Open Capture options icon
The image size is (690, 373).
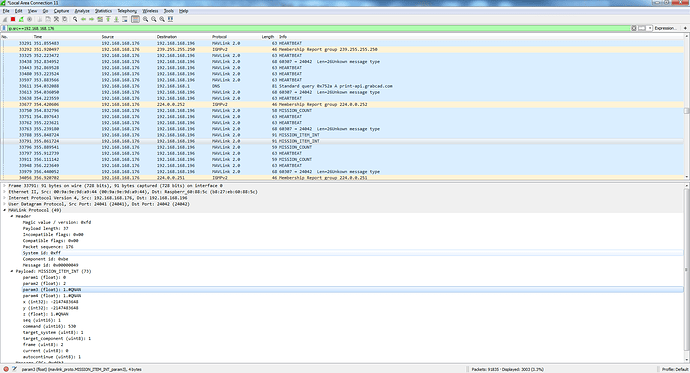[29, 19]
